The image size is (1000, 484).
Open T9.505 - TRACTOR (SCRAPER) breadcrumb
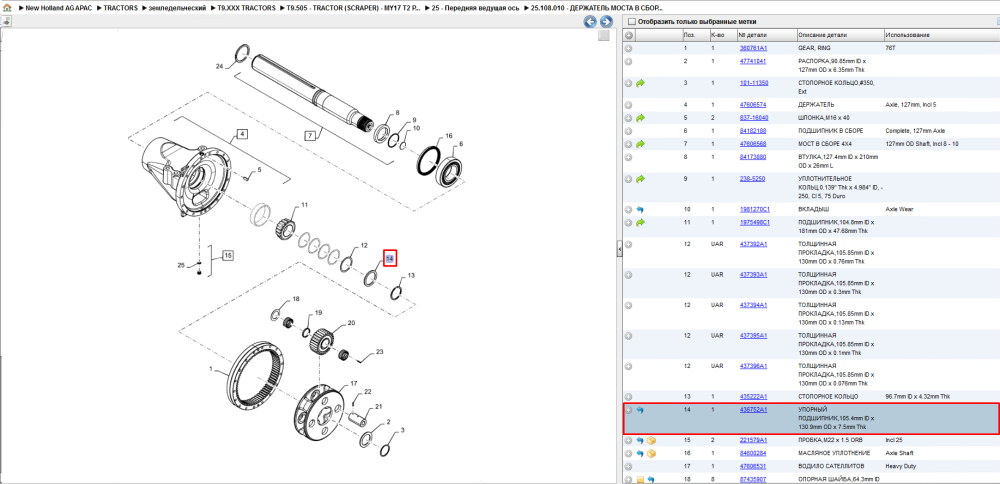pyautogui.click(x=354, y=8)
